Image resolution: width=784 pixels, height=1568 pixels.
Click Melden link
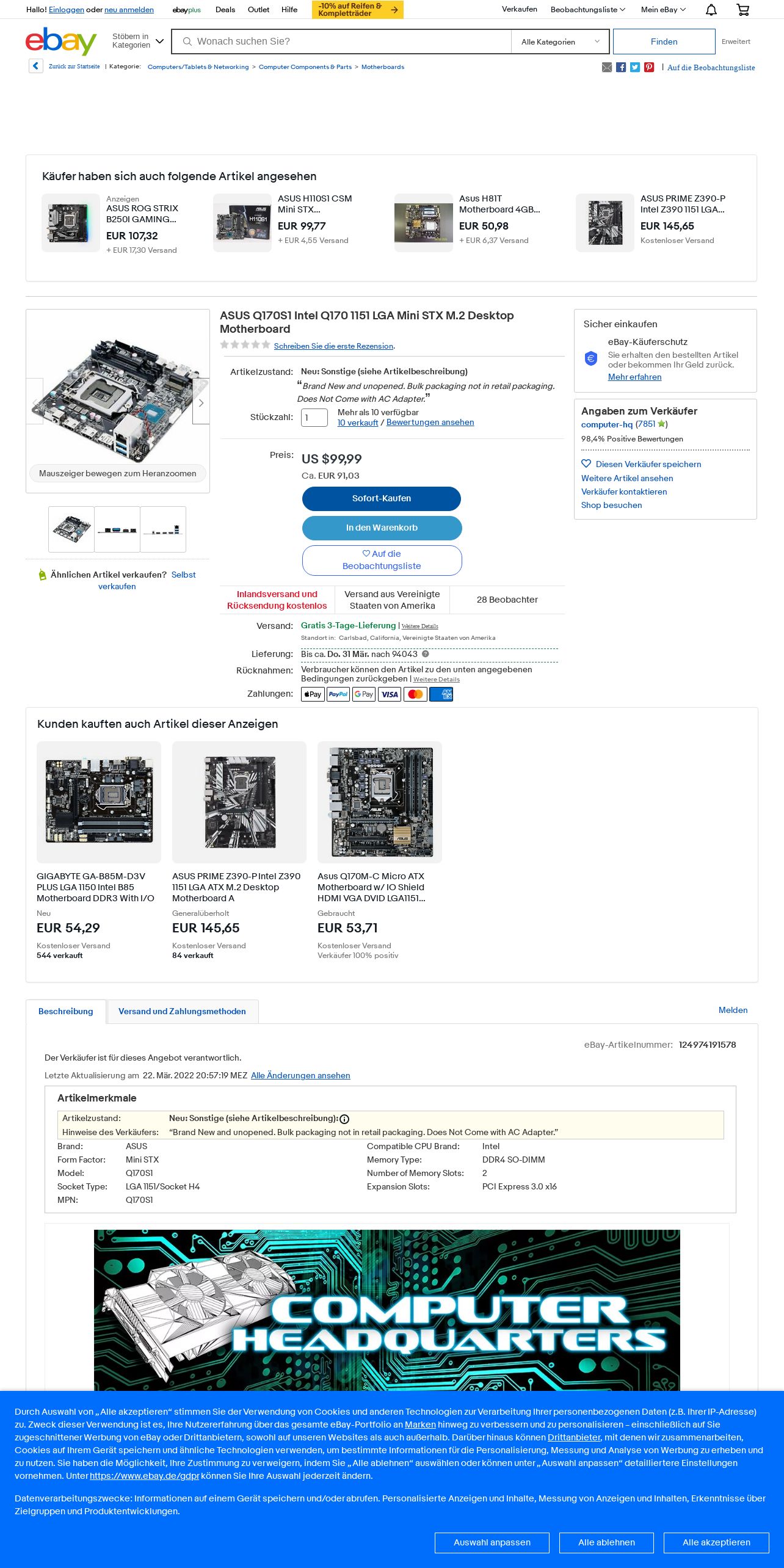pos(733,1010)
